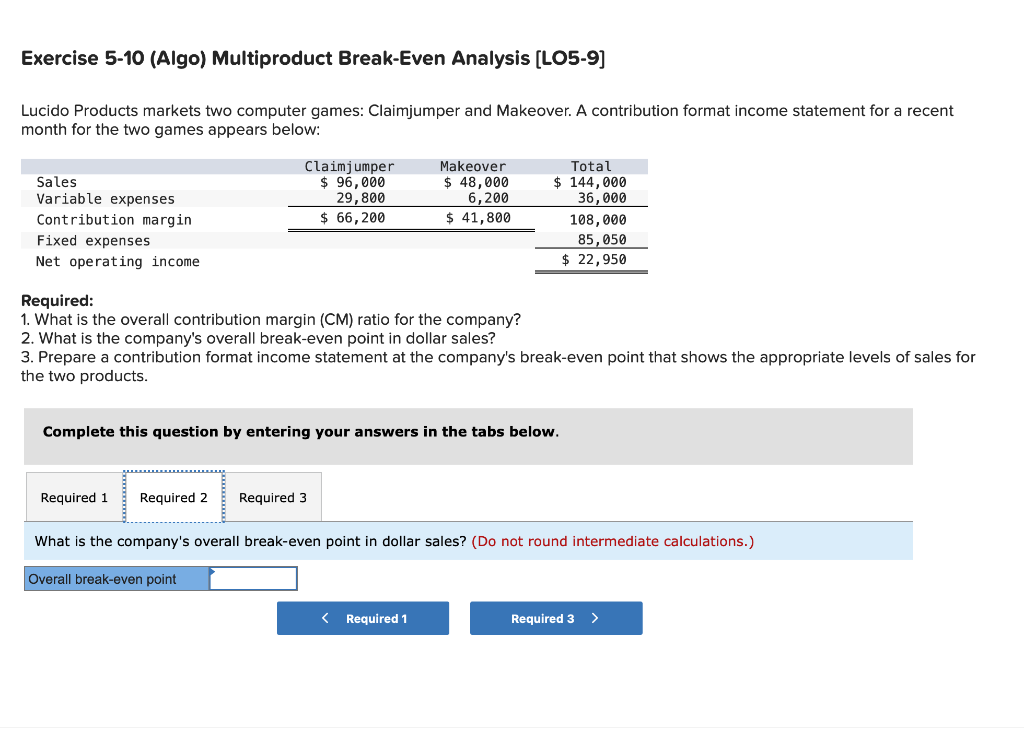Click the right chevron icon on Required 3 button
This screenshot has height=731, width=1024.
(597, 618)
